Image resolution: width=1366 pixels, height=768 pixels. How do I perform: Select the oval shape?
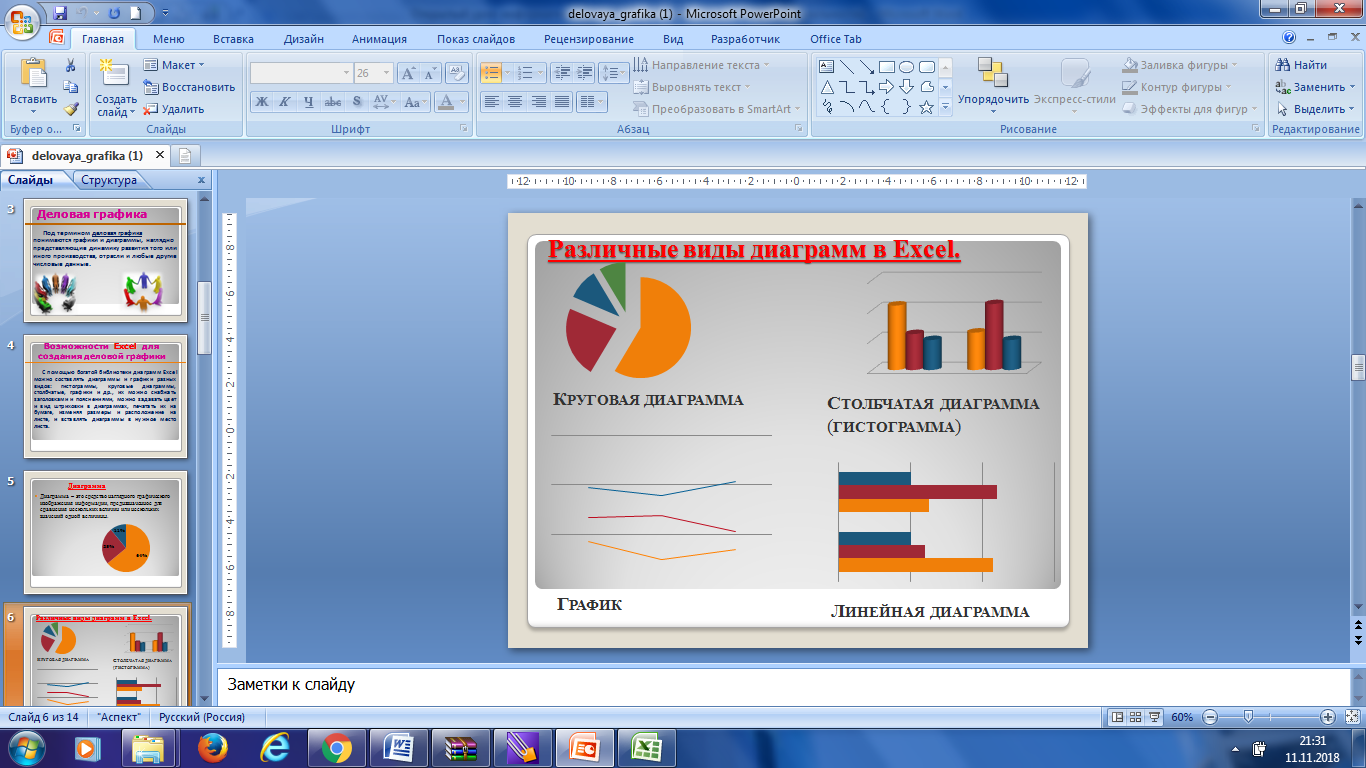pyautogui.click(x=906, y=67)
